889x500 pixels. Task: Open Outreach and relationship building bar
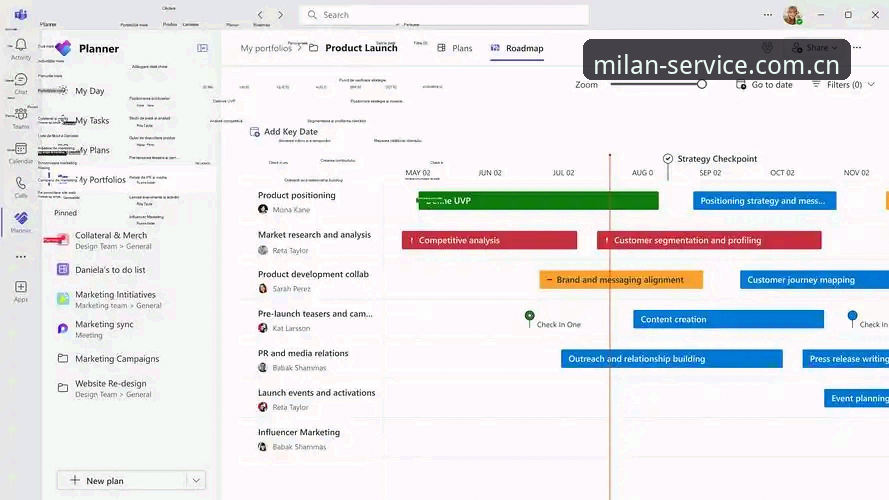point(672,359)
